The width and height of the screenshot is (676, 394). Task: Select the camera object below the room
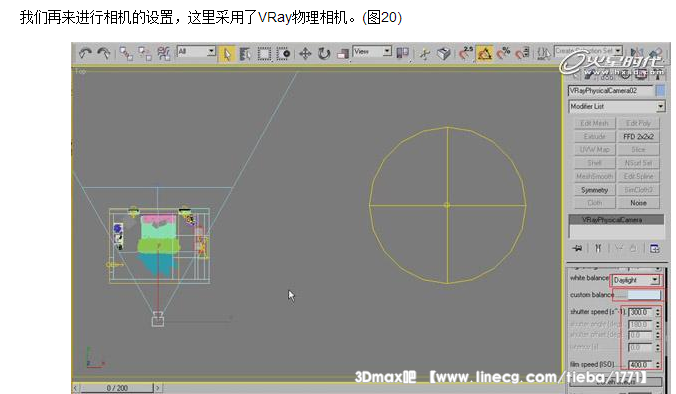click(x=158, y=319)
